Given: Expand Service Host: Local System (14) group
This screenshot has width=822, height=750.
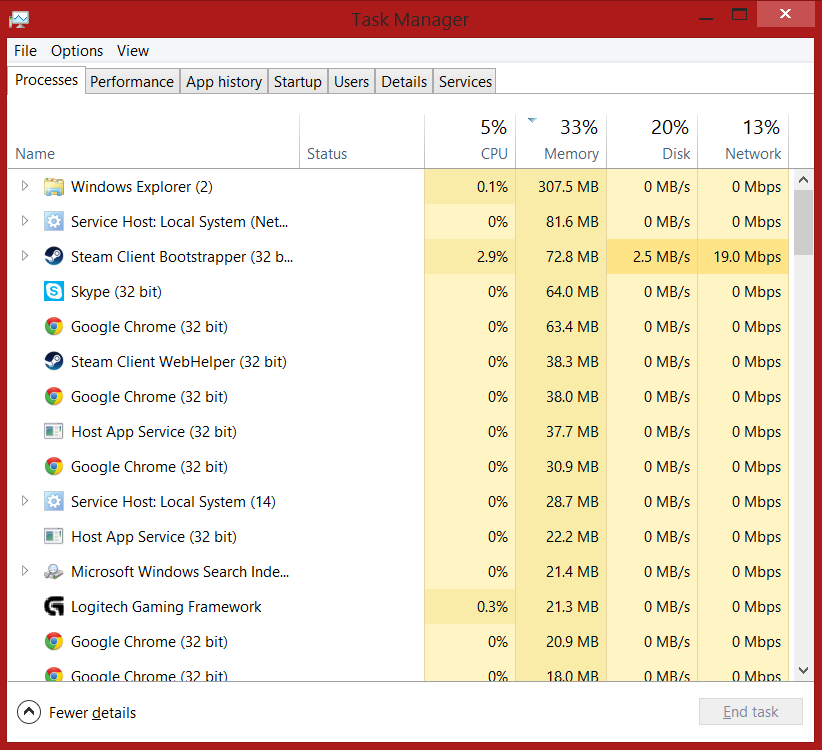Looking at the screenshot, I should tap(25, 501).
